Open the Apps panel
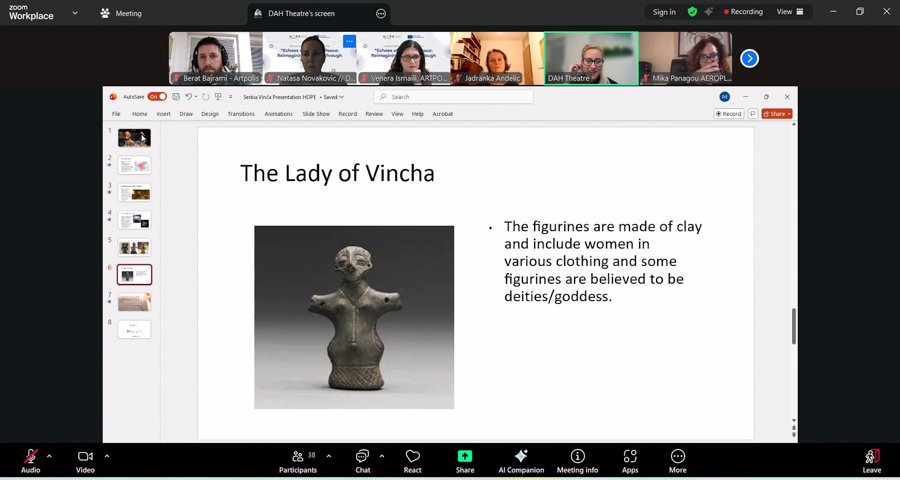The image size is (900, 480). 630,460
